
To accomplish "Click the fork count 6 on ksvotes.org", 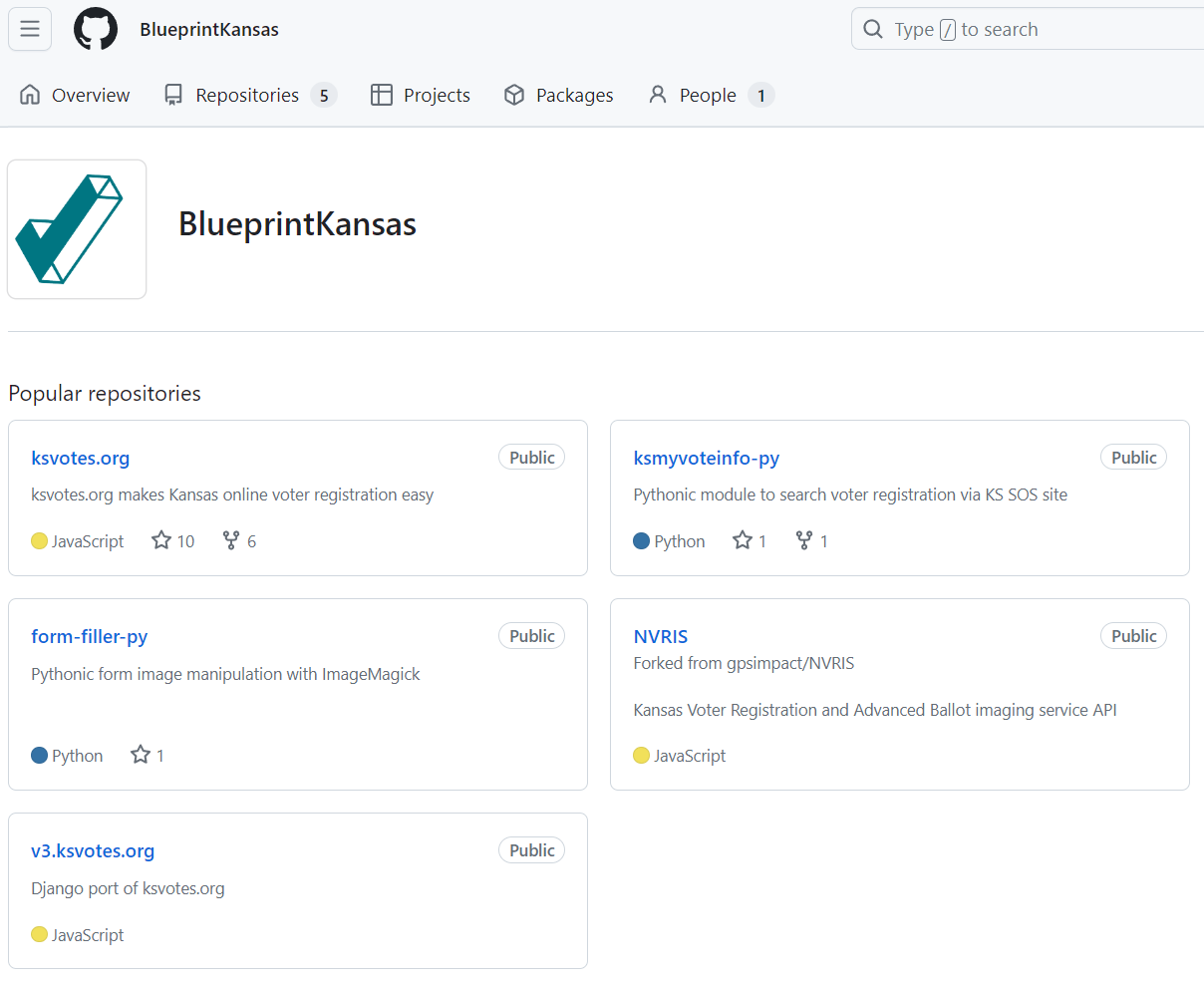I will [251, 541].
